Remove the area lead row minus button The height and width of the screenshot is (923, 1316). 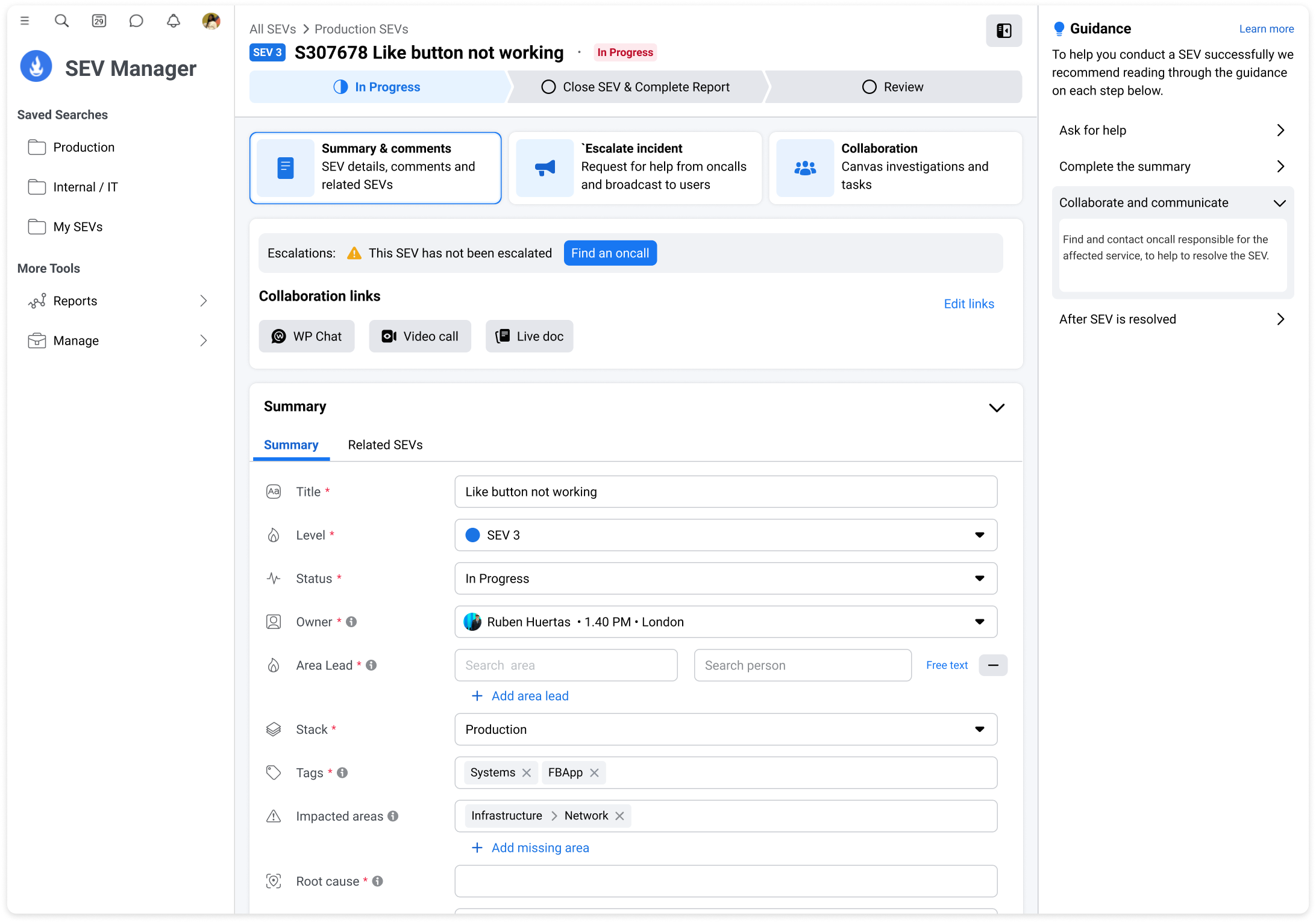click(993, 665)
